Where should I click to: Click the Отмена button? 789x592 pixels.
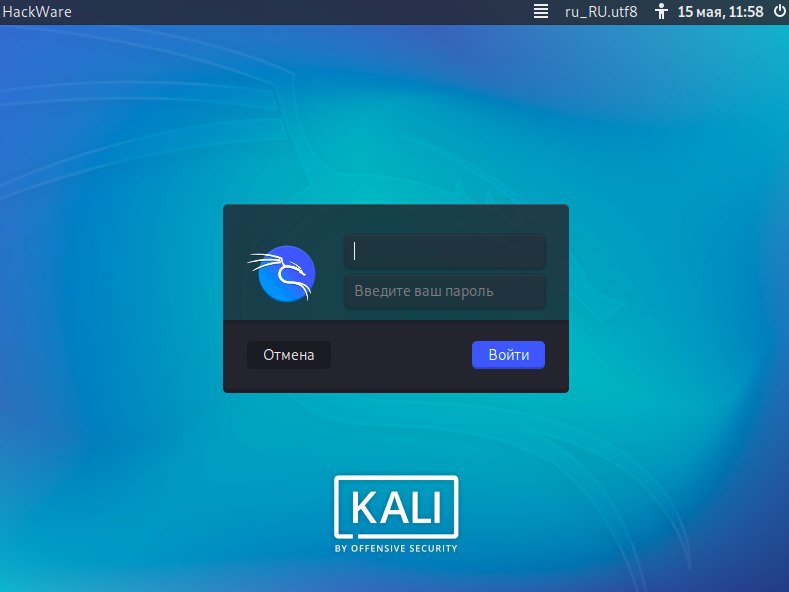289,355
